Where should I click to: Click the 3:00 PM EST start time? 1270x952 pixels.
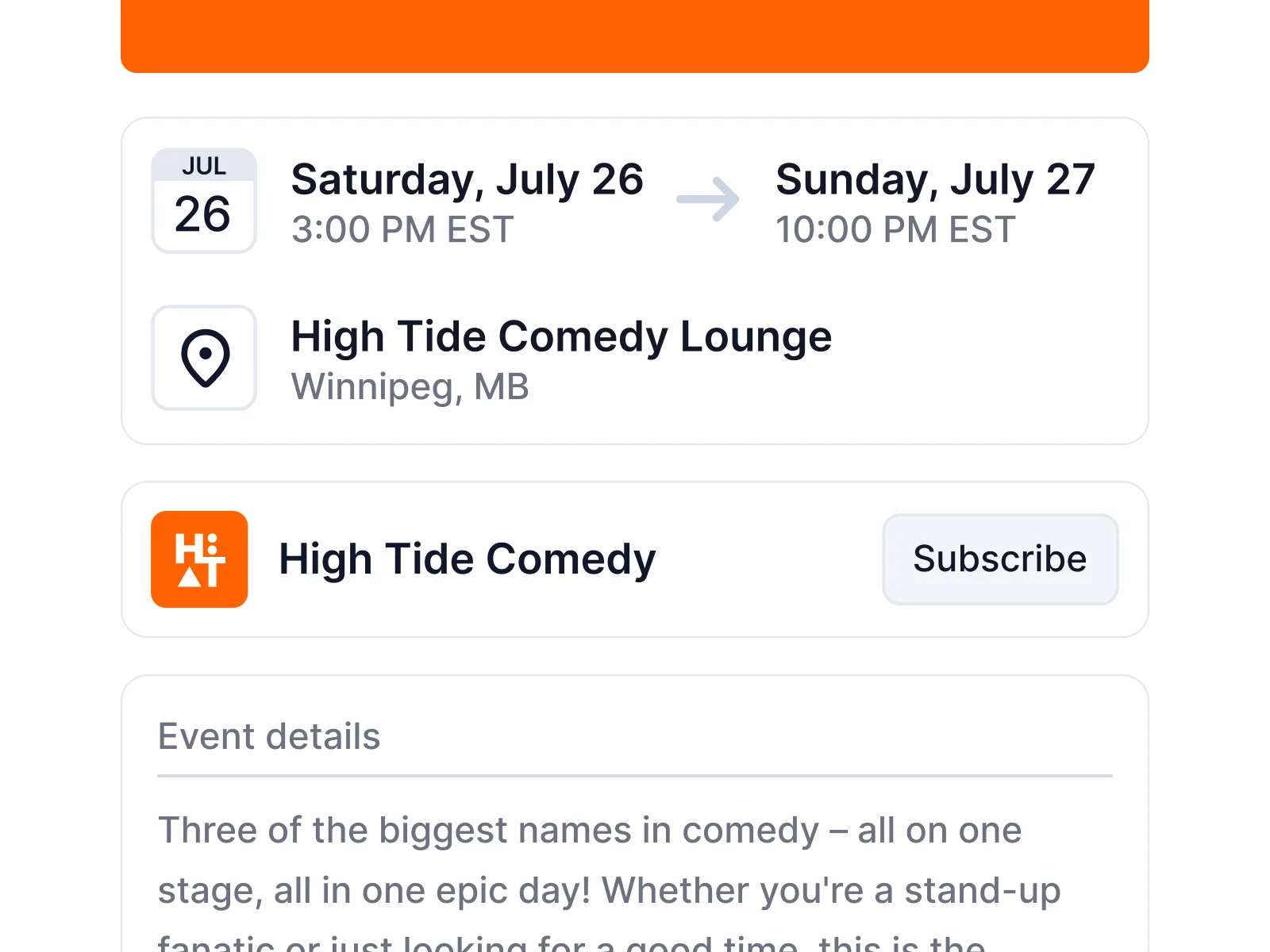pos(402,230)
